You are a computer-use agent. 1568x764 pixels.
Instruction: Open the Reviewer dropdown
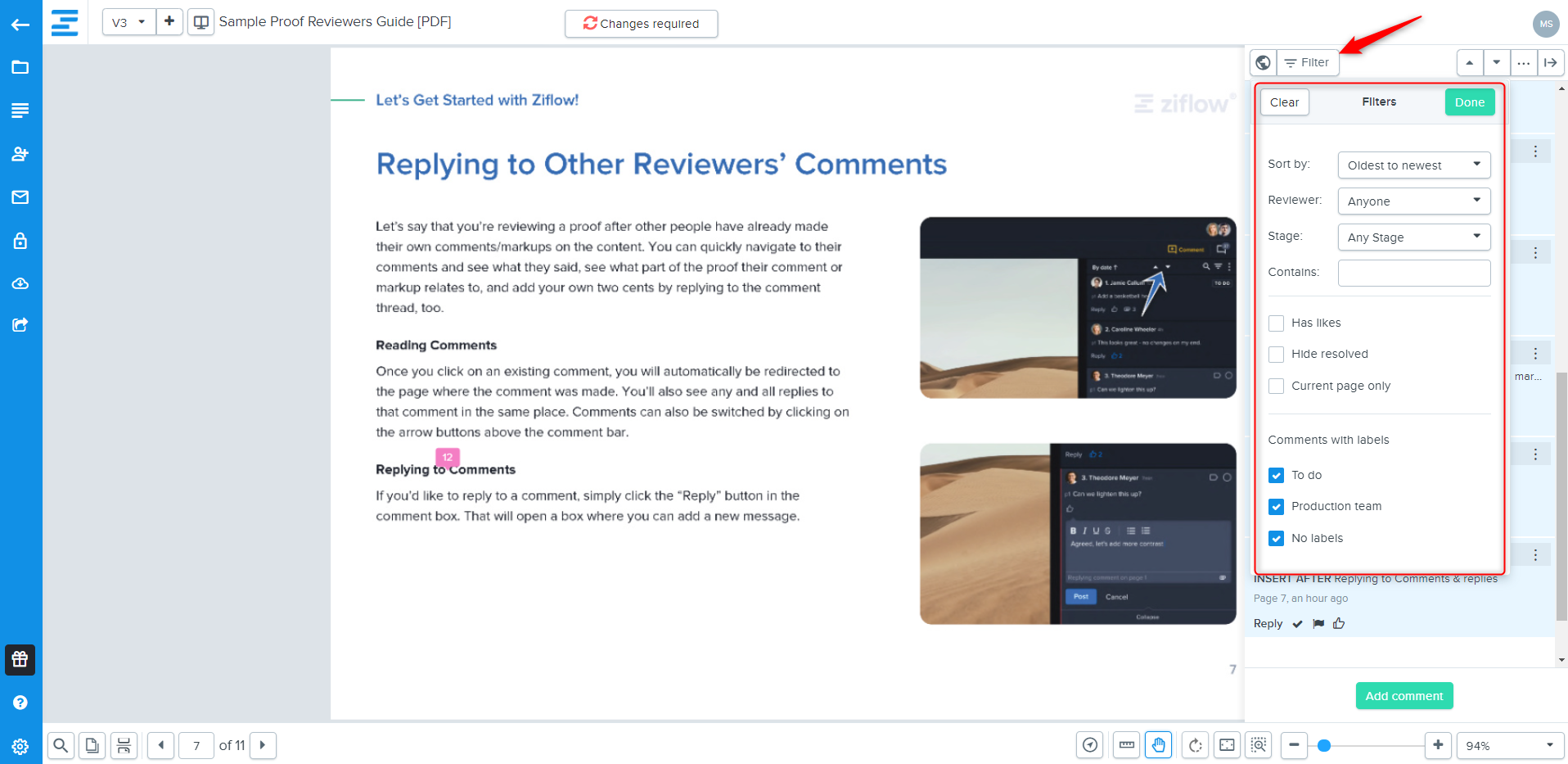(1413, 201)
